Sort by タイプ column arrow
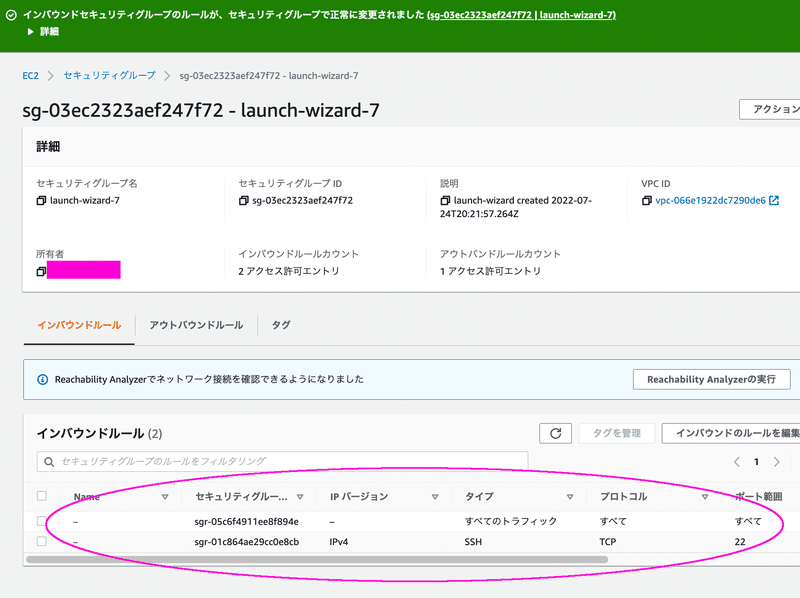The width and height of the screenshot is (800, 598). coord(570,497)
